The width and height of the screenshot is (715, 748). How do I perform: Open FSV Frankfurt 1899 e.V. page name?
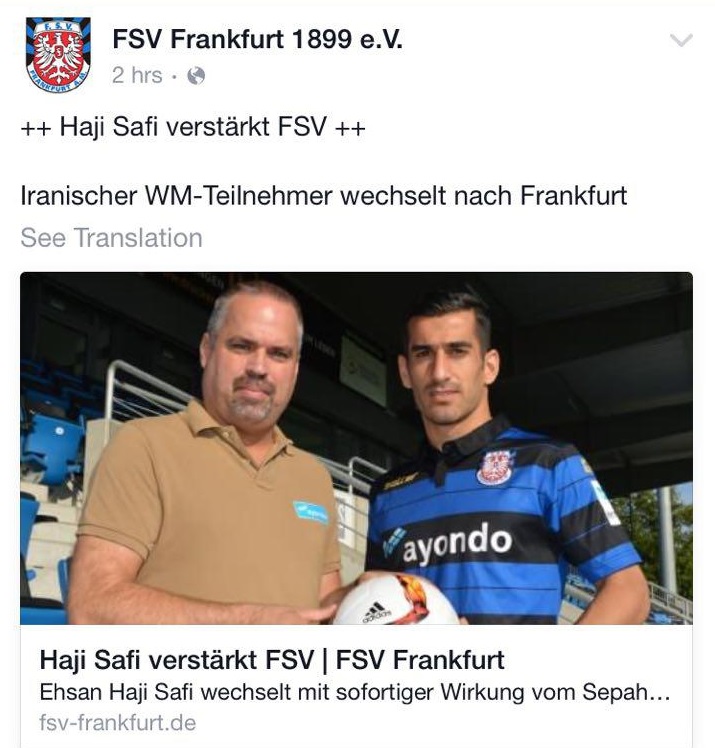258,39
